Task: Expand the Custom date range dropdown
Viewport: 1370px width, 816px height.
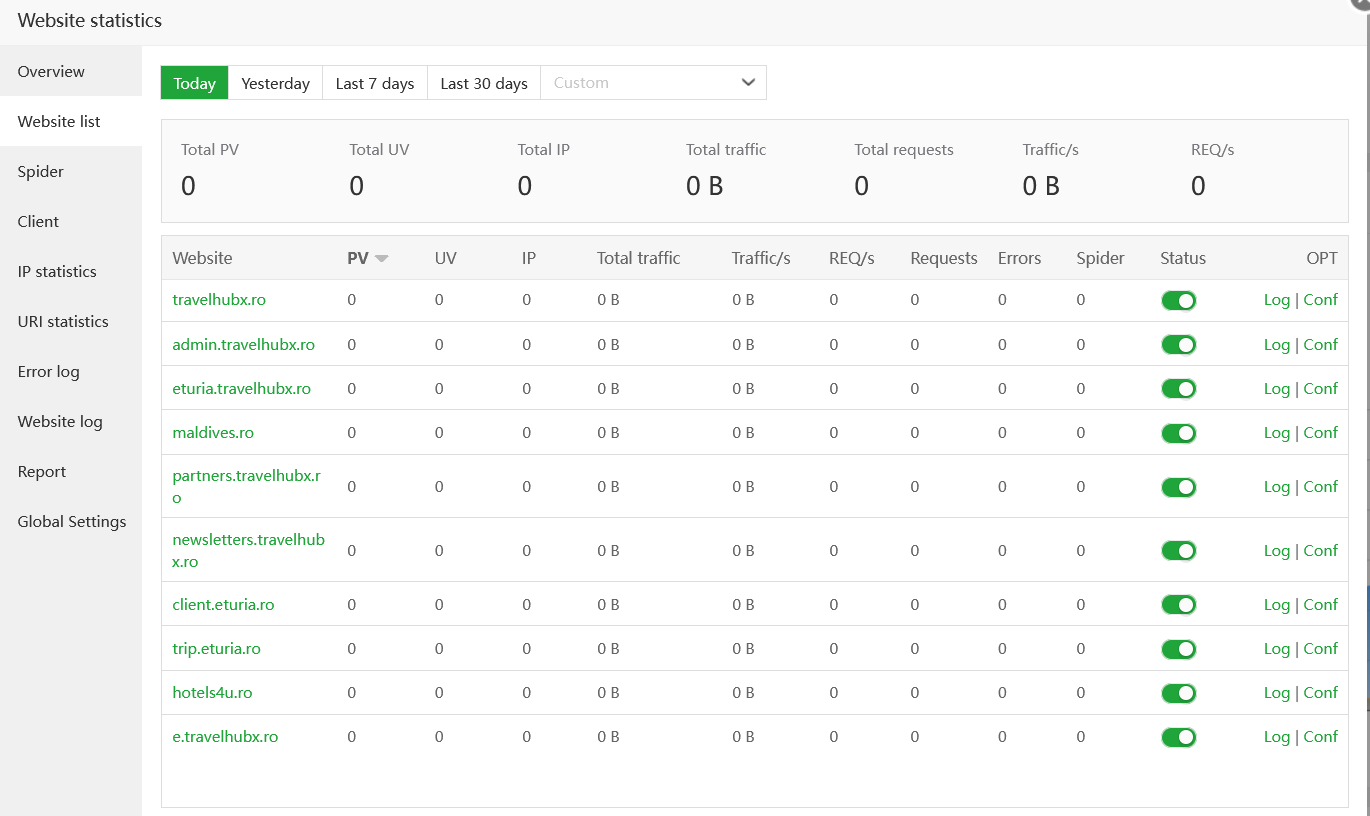Action: click(x=653, y=83)
